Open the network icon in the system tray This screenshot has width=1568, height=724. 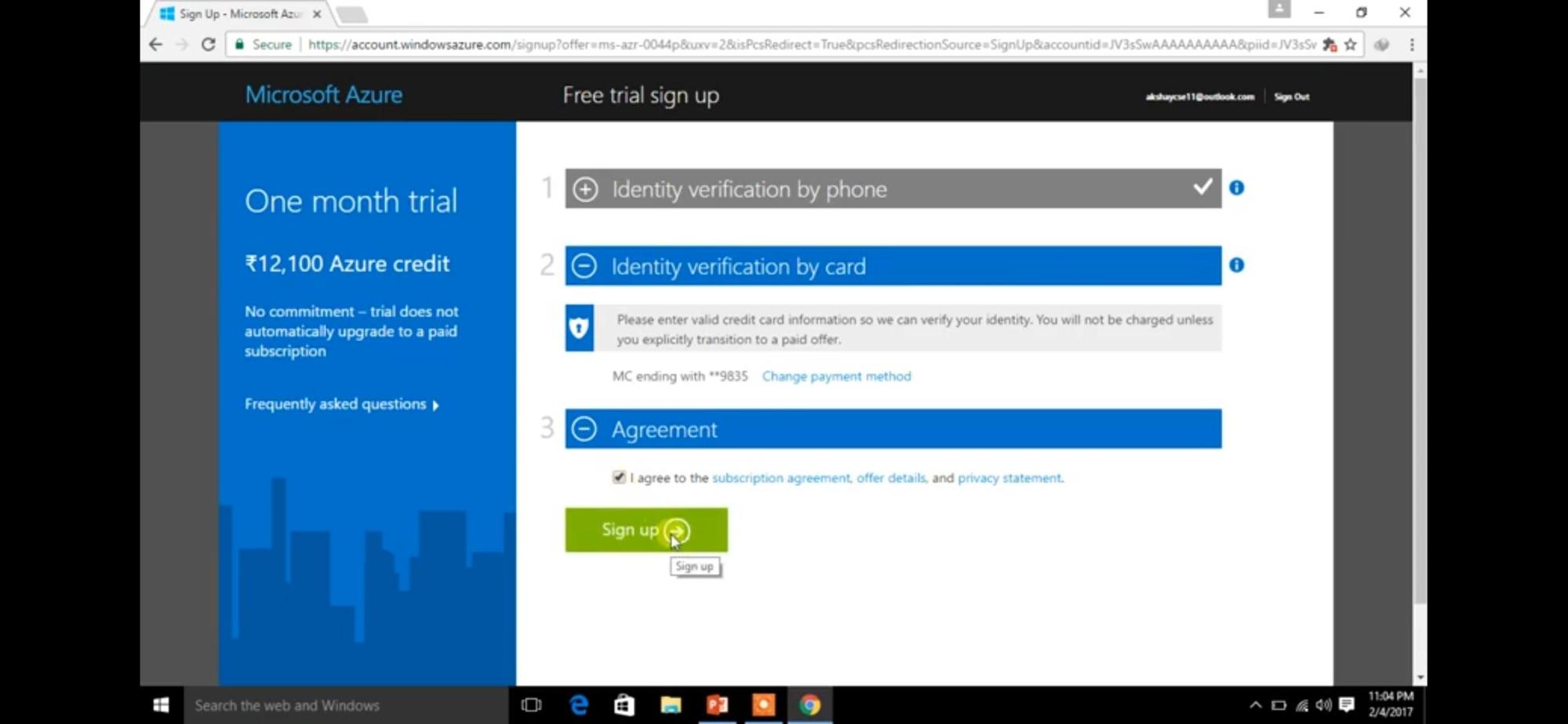(x=1302, y=705)
